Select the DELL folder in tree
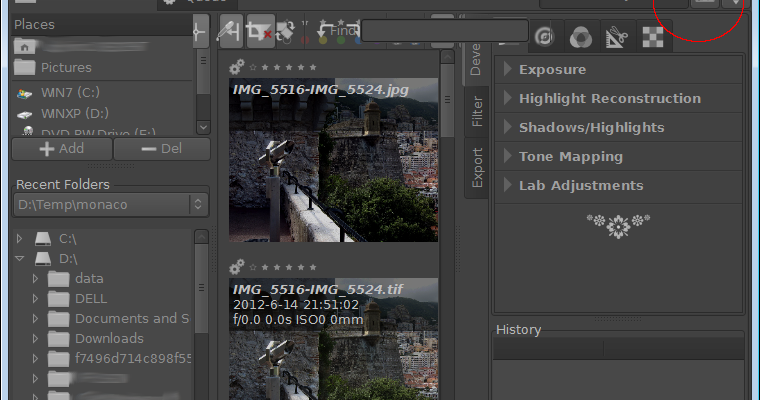This screenshot has height=400, width=760. tap(78, 299)
